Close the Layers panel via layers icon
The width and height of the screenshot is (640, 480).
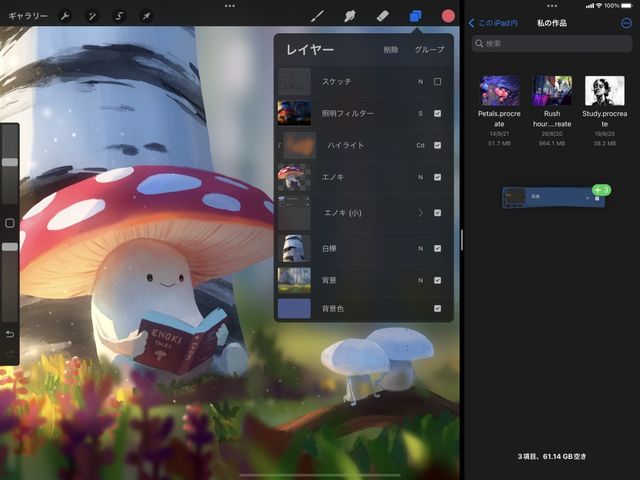coord(415,16)
